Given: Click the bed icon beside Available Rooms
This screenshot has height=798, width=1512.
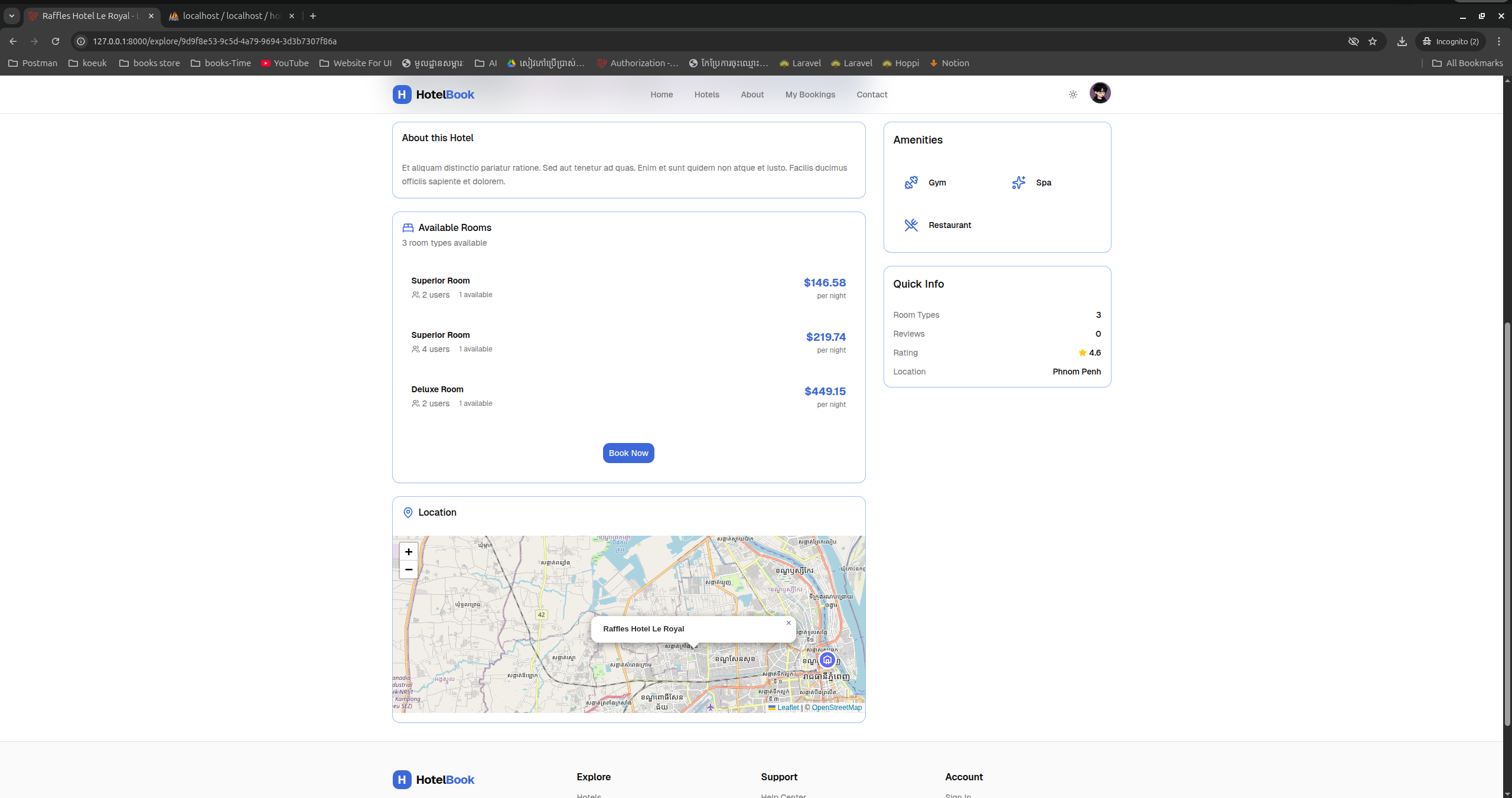Looking at the screenshot, I should click(x=408, y=228).
